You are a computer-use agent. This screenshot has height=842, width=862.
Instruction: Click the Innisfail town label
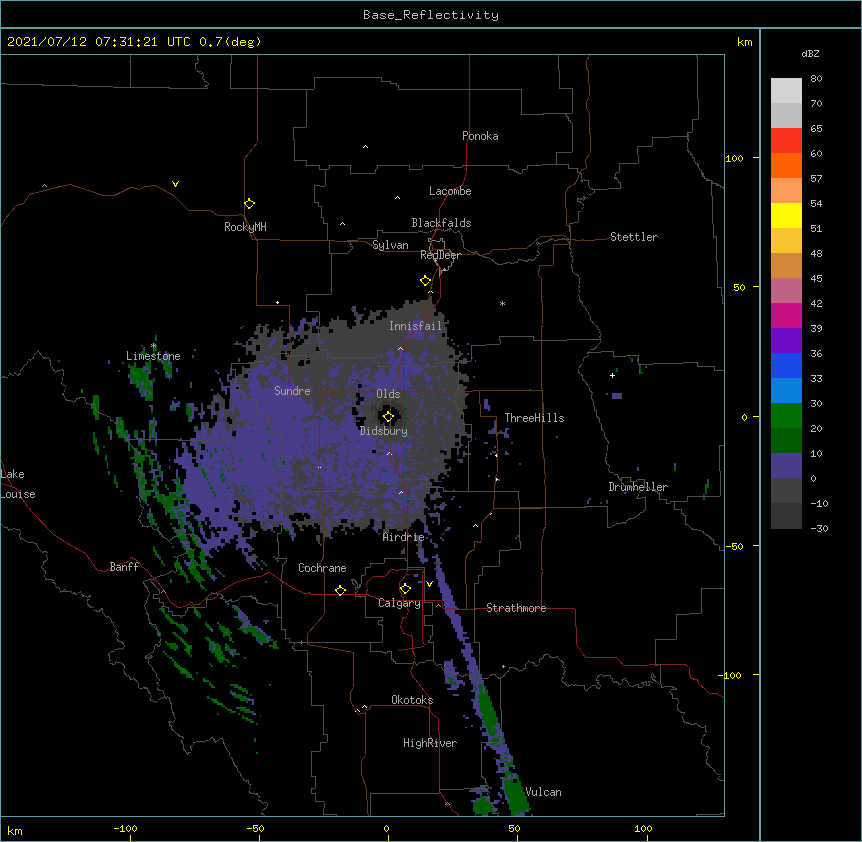(x=415, y=326)
